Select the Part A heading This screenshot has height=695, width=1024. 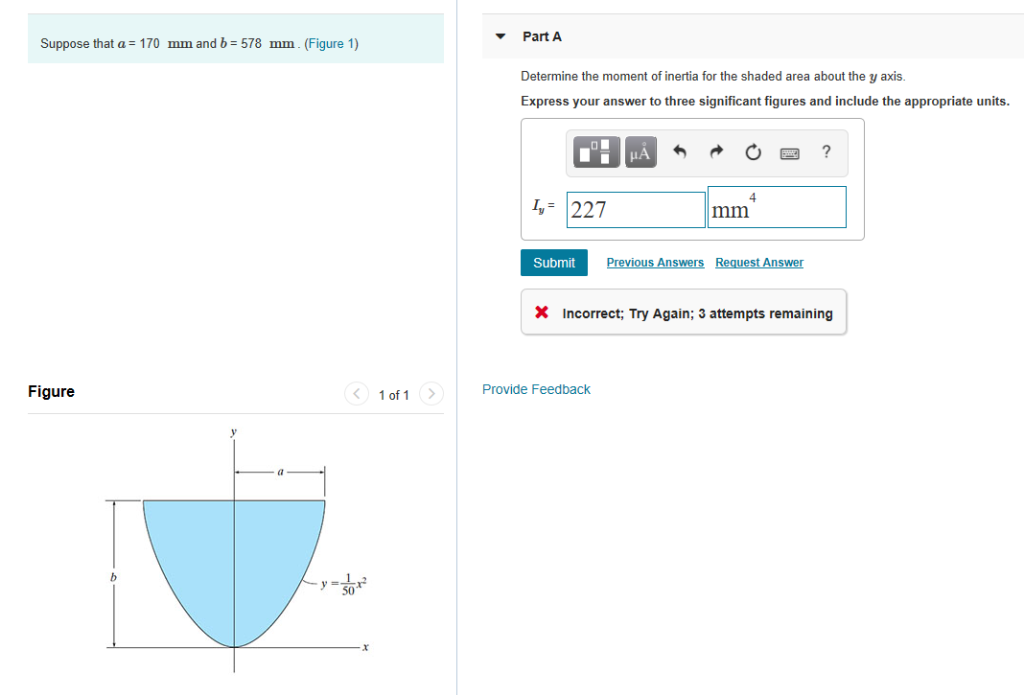(544, 35)
